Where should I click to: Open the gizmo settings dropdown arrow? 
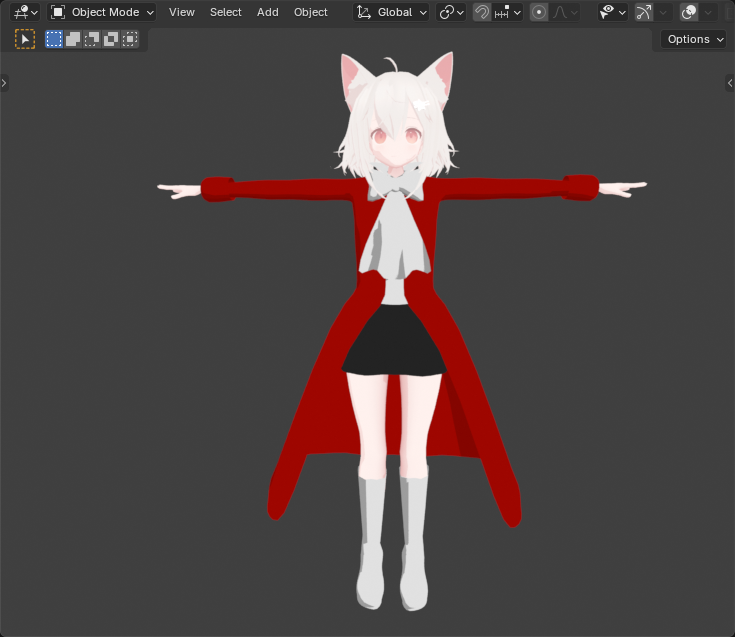pyautogui.click(x=663, y=12)
